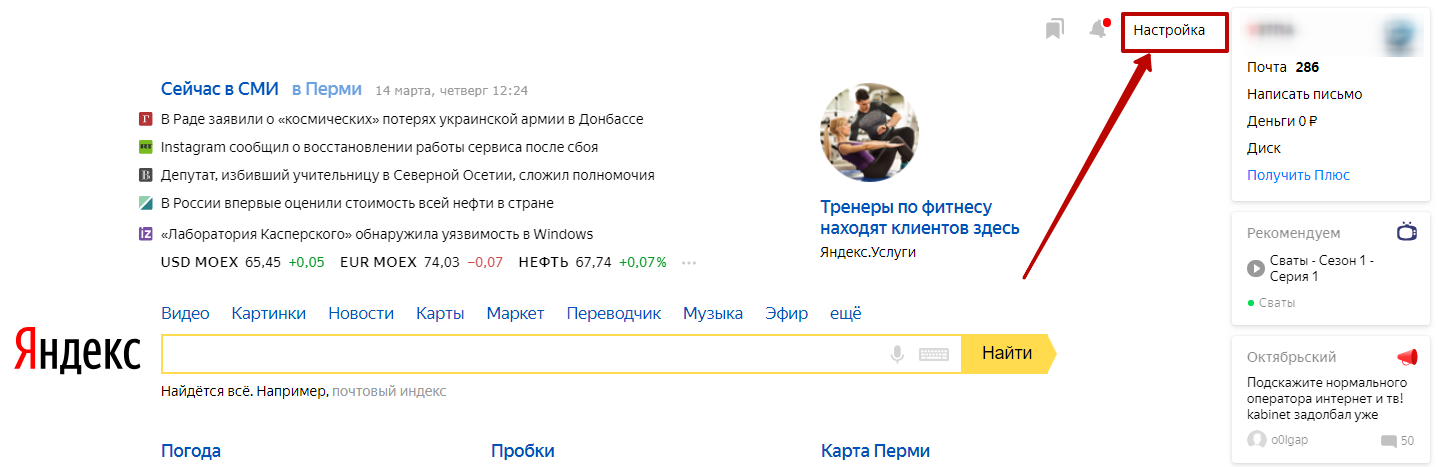Open the o0lgap user avatar
1438x467 pixels.
[x=1256, y=440]
